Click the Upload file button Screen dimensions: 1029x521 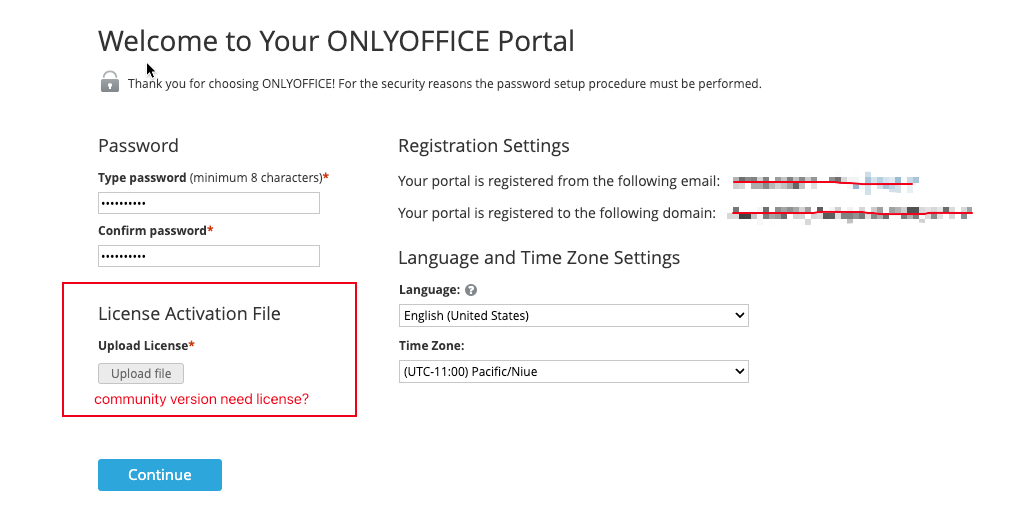click(141, 373)
